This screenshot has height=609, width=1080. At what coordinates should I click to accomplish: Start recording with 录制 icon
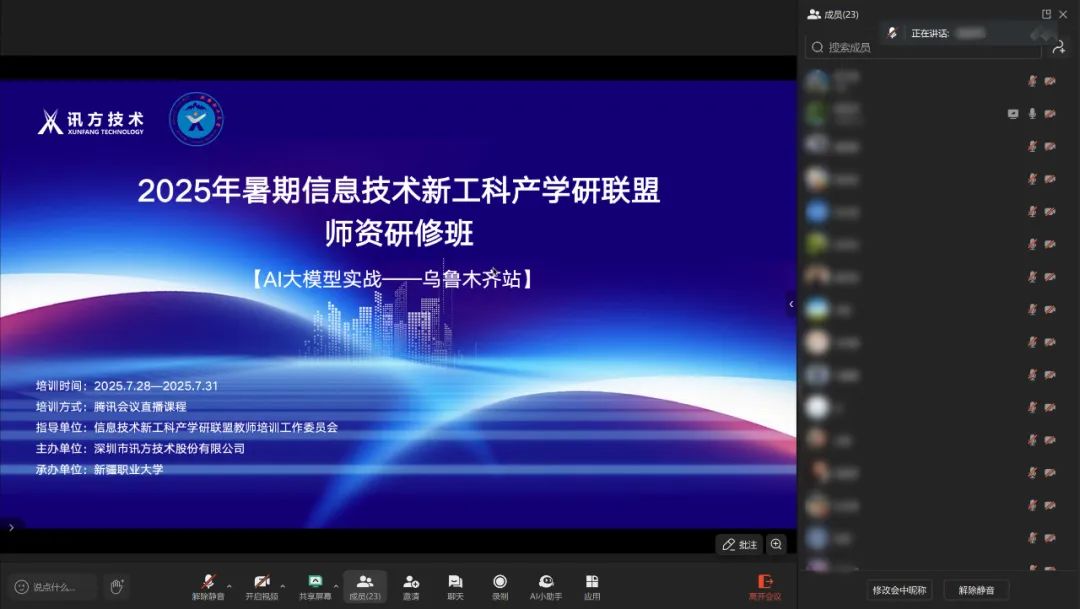[500, 586]
